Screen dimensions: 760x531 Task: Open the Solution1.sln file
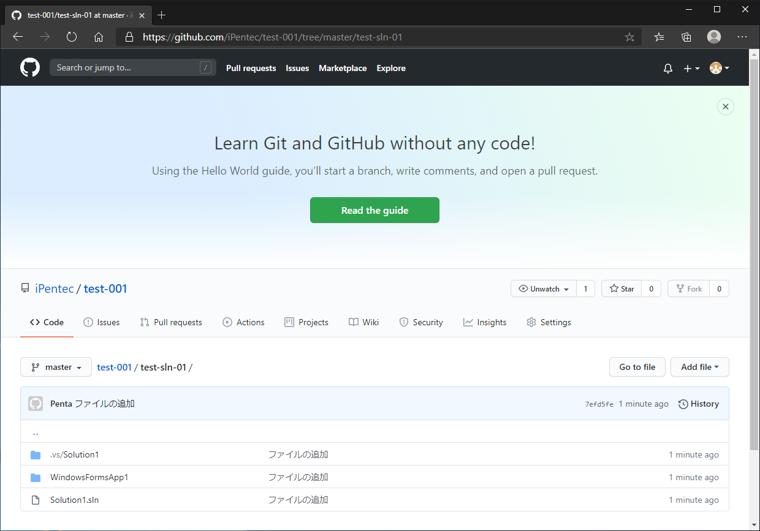pyautogui.click(x=74, y=500)
